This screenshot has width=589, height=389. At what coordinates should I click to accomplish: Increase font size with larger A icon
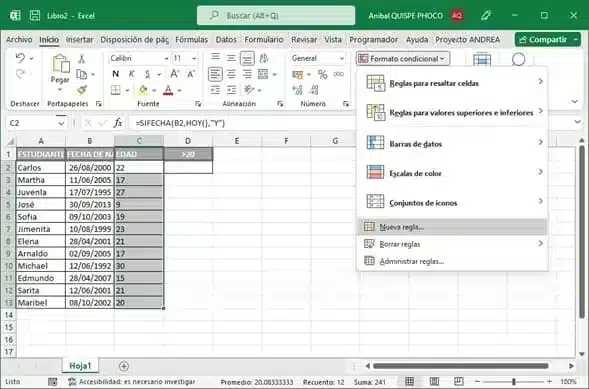pyautogui.click(x=175, y=74)
